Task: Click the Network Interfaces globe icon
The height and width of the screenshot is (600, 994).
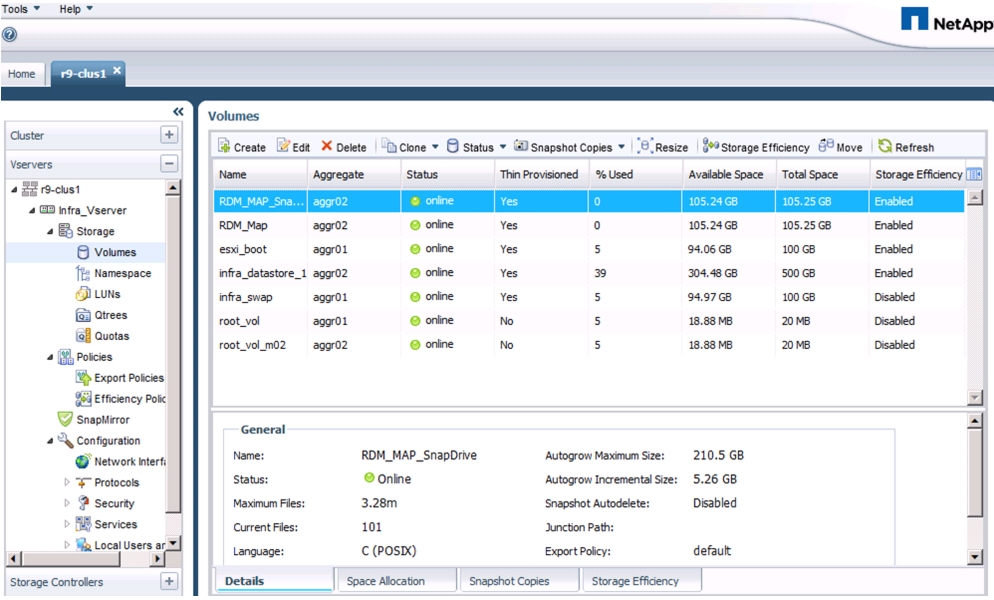Action: coord(83,462)
